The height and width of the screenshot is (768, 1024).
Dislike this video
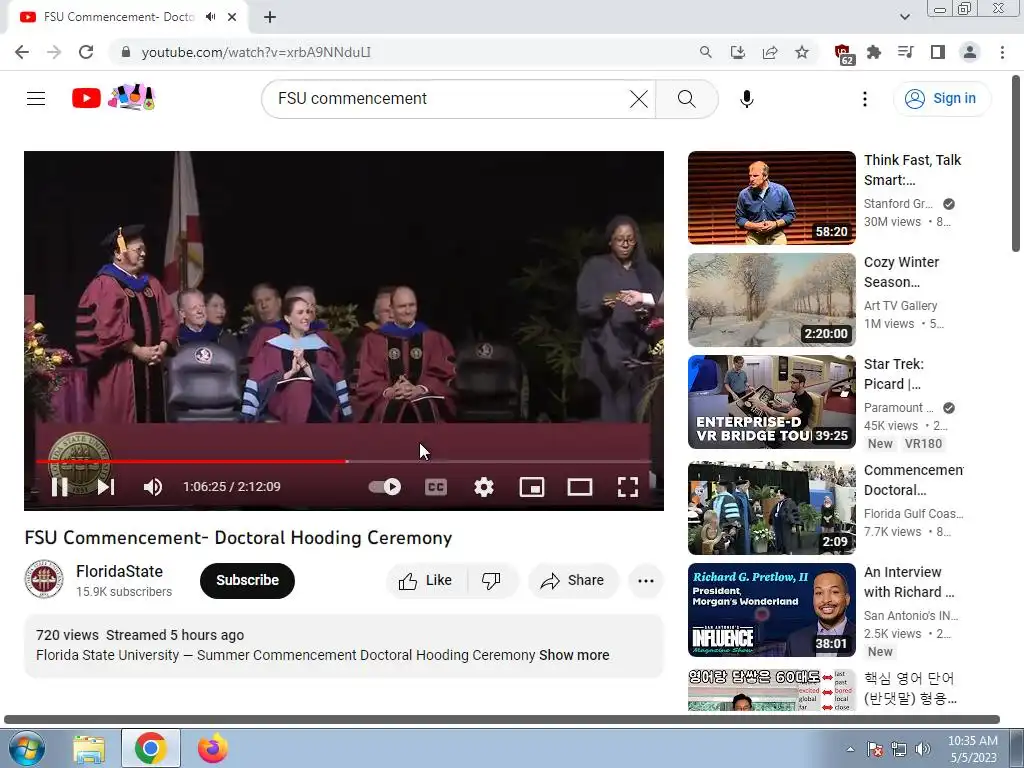click(x=491, y=581)
